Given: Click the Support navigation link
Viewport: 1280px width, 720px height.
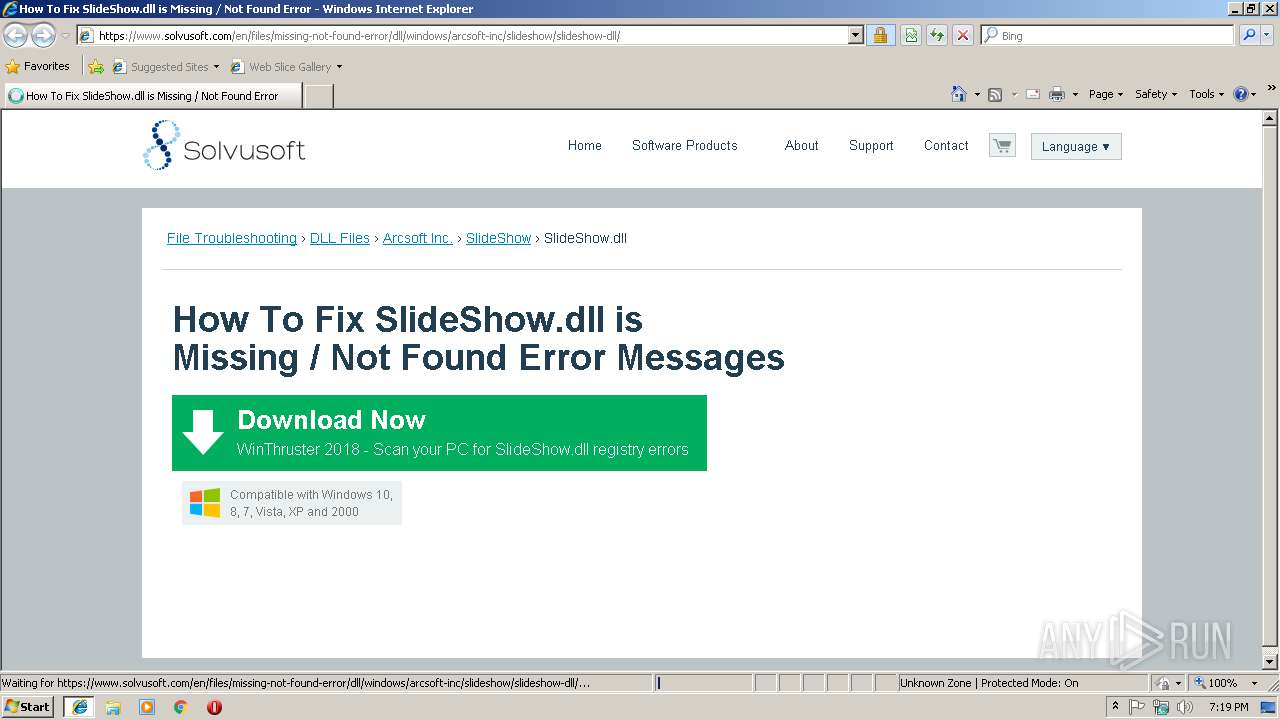Looking at the screenshot, I should (x=871, y=145).
